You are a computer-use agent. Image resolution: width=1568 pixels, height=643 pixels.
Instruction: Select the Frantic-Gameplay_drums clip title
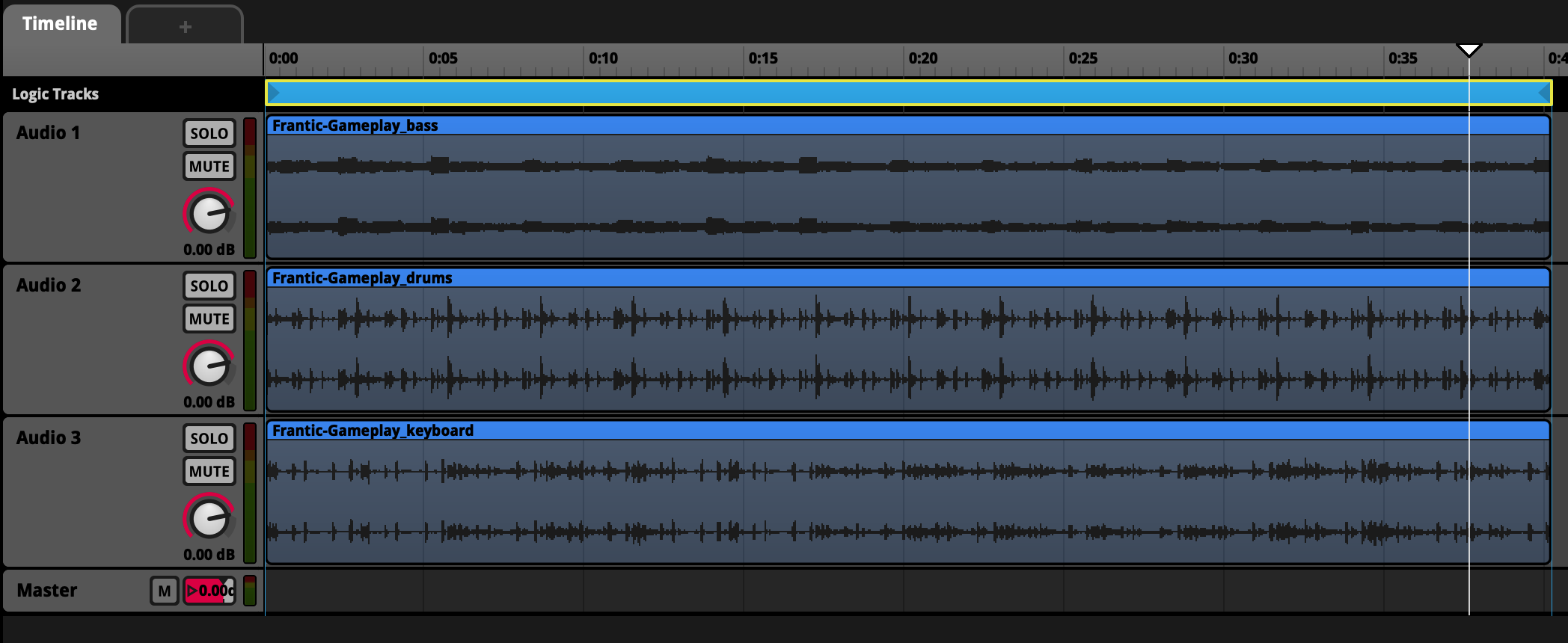(362, 278)
